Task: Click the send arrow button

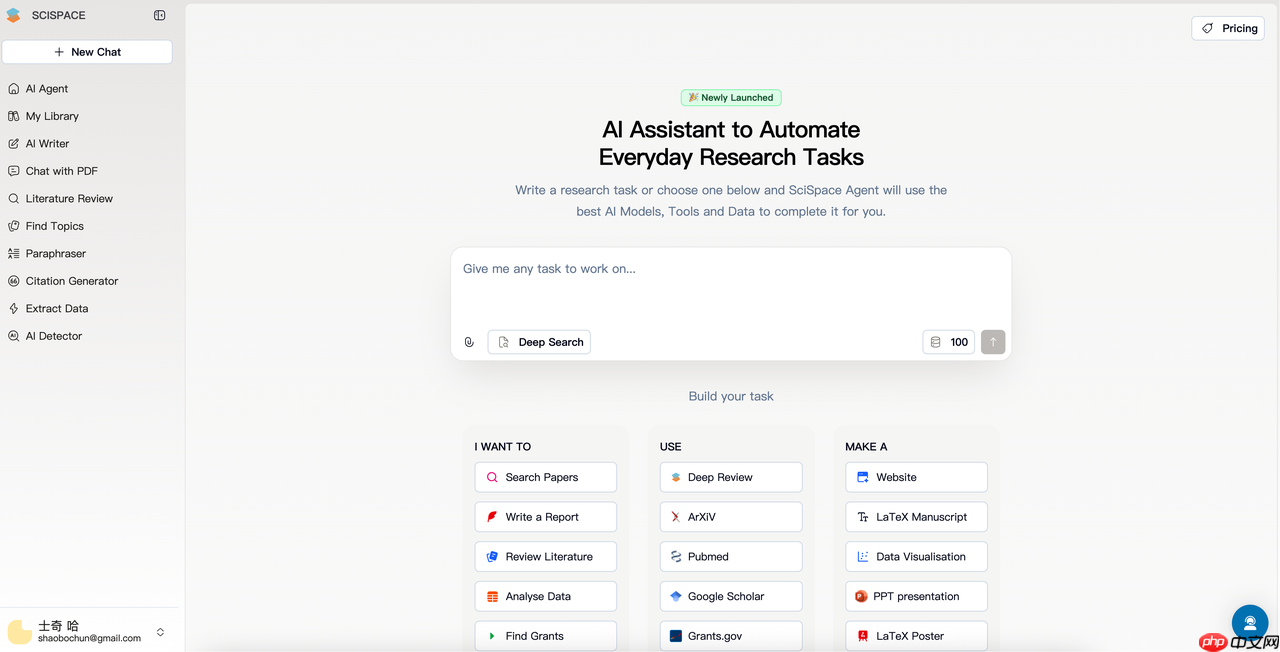Action: click(993, 342)
